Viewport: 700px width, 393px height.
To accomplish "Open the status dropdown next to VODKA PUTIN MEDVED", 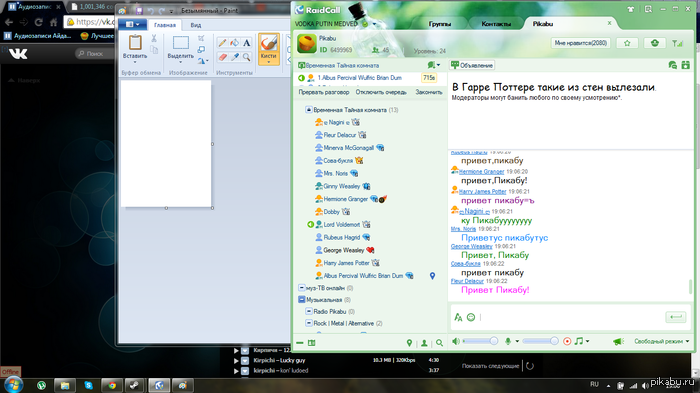I will (x=375, y=24).
